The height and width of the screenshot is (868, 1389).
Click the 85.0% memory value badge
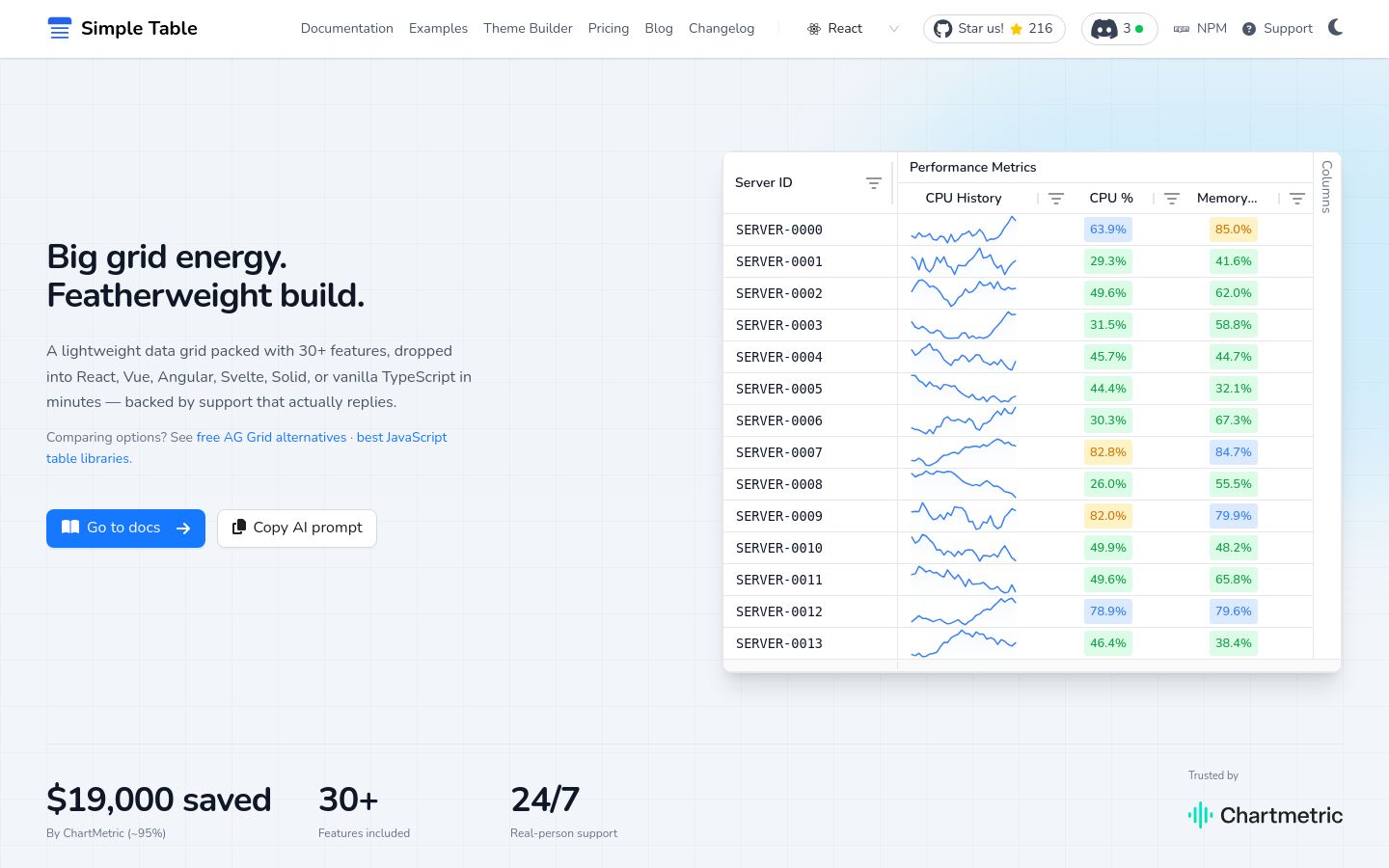(x=1233, y=230)
